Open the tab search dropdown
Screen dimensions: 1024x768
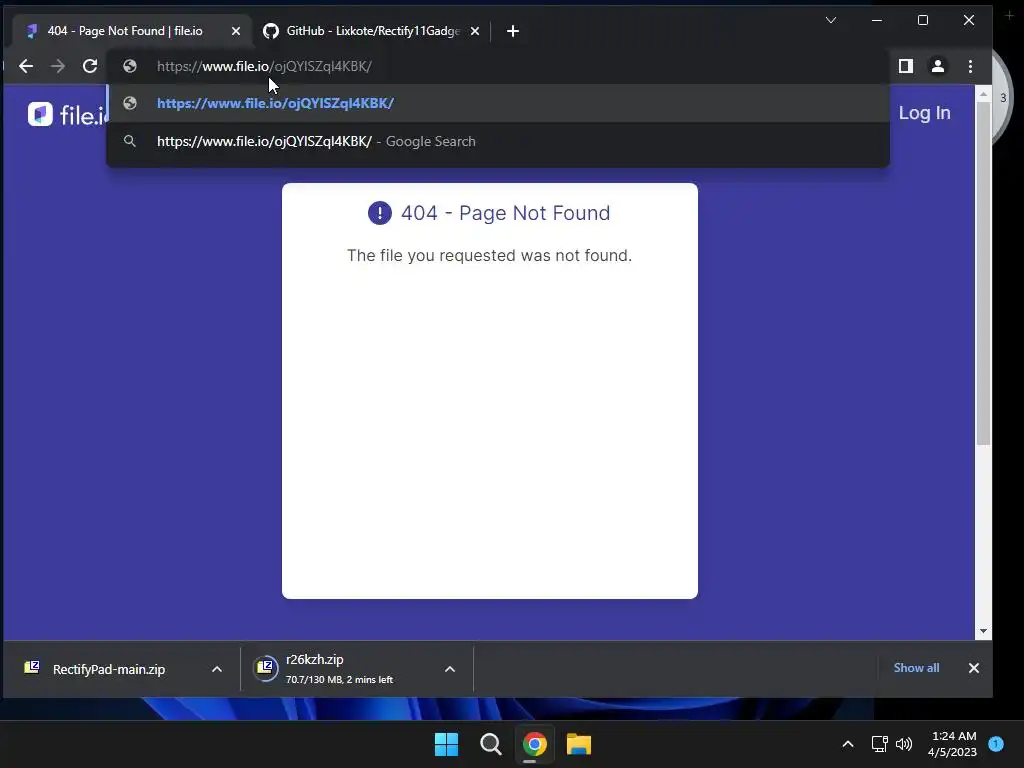(831, 20)
